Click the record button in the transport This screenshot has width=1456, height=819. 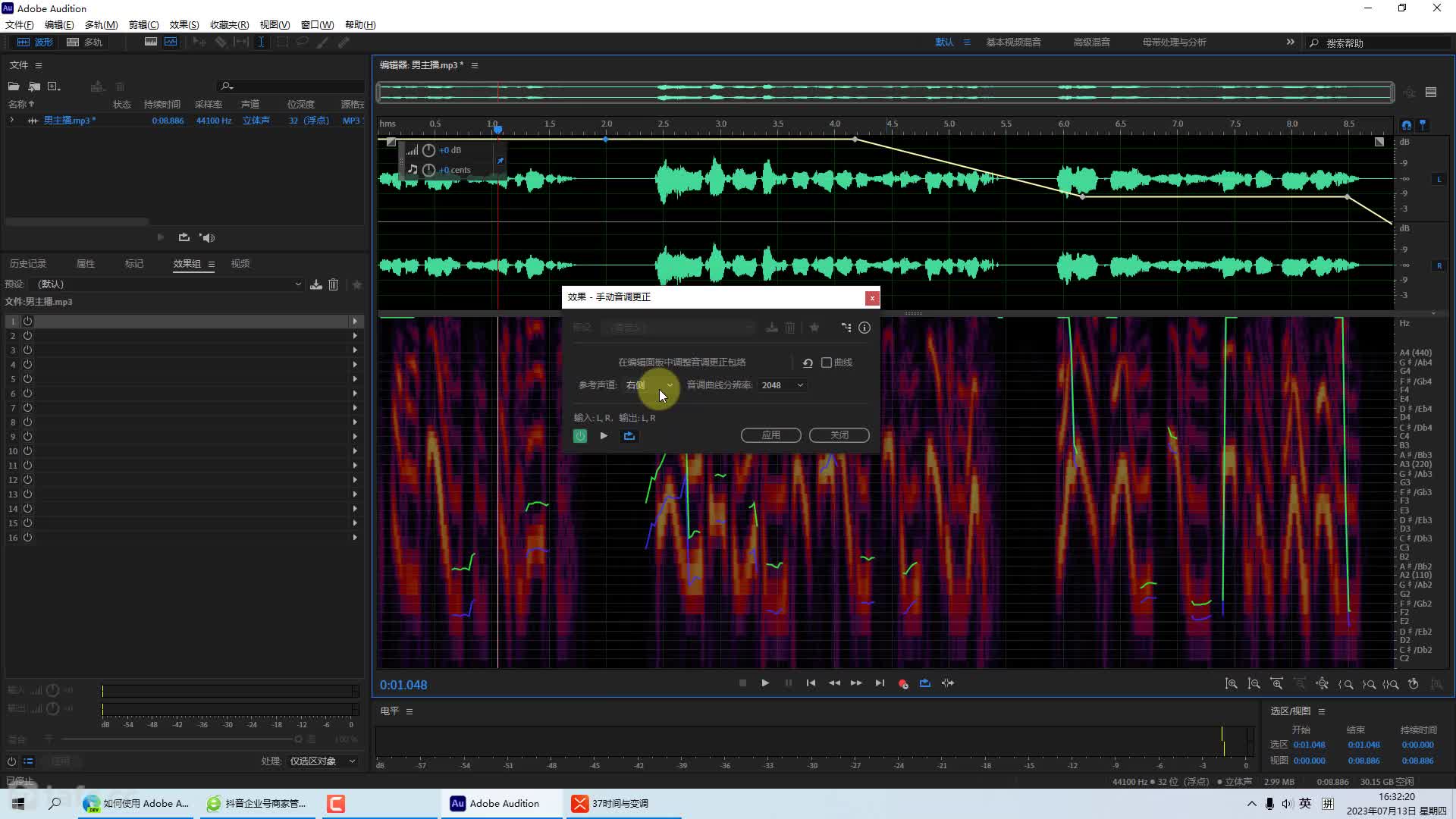pos(902,683)
